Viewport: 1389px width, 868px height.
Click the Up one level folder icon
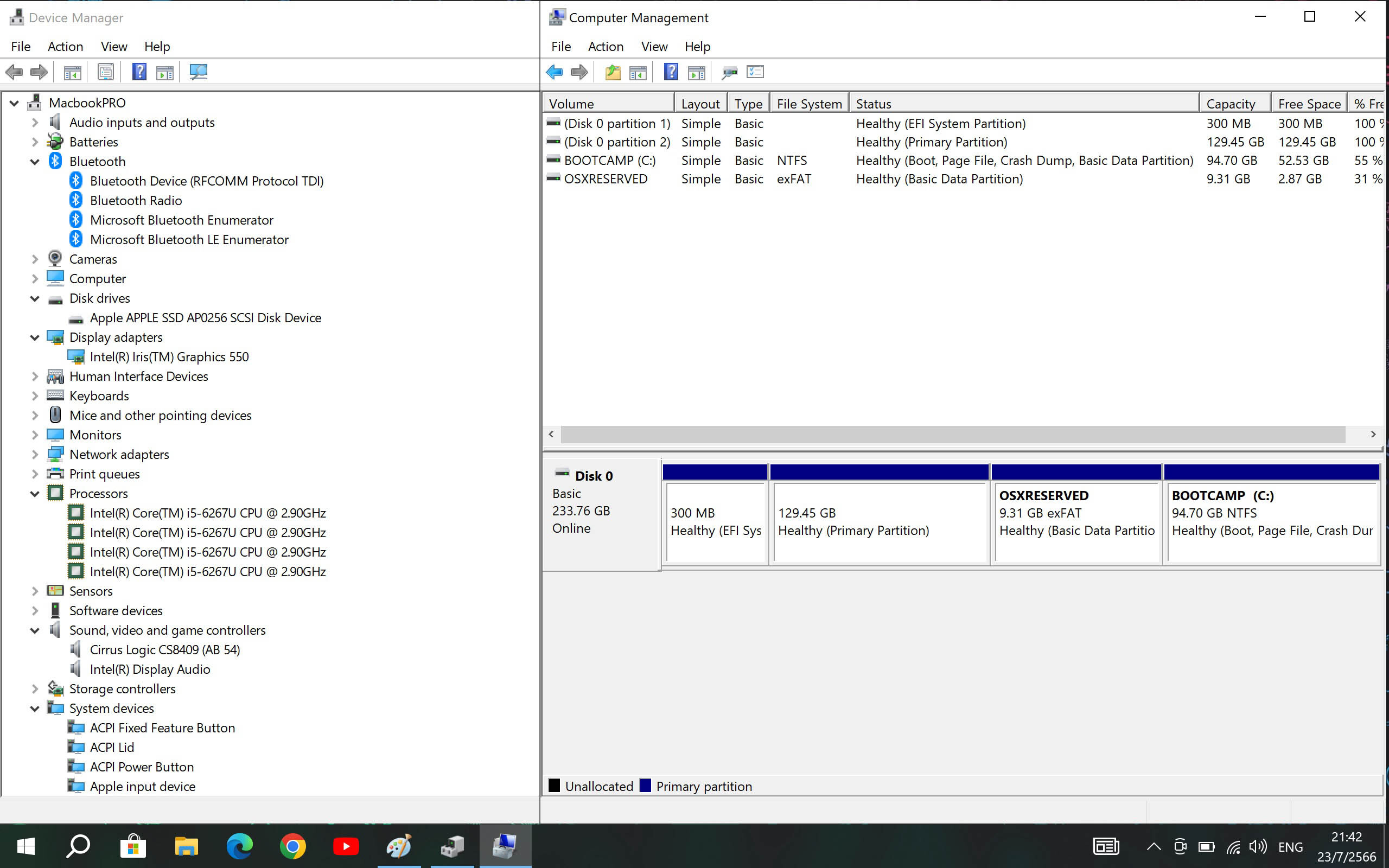(613, 72)
